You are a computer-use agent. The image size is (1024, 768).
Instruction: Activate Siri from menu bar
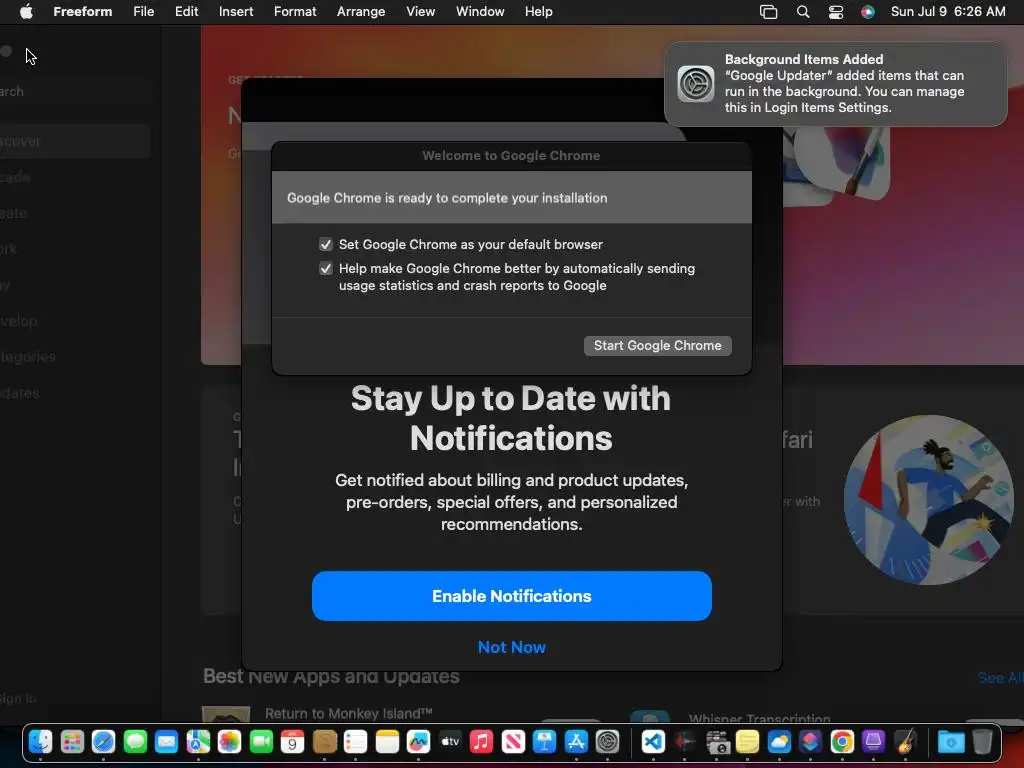868,12
